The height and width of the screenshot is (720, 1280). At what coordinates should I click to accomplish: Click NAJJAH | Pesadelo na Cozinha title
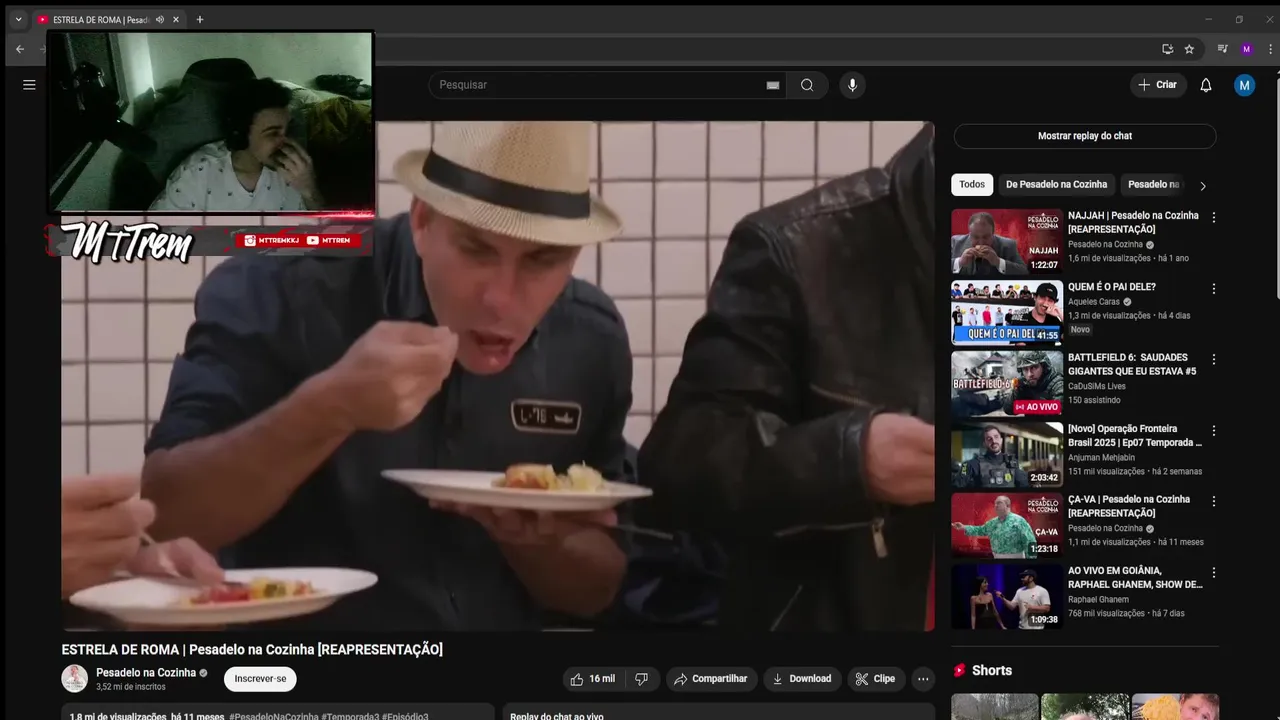point(1133,222)
